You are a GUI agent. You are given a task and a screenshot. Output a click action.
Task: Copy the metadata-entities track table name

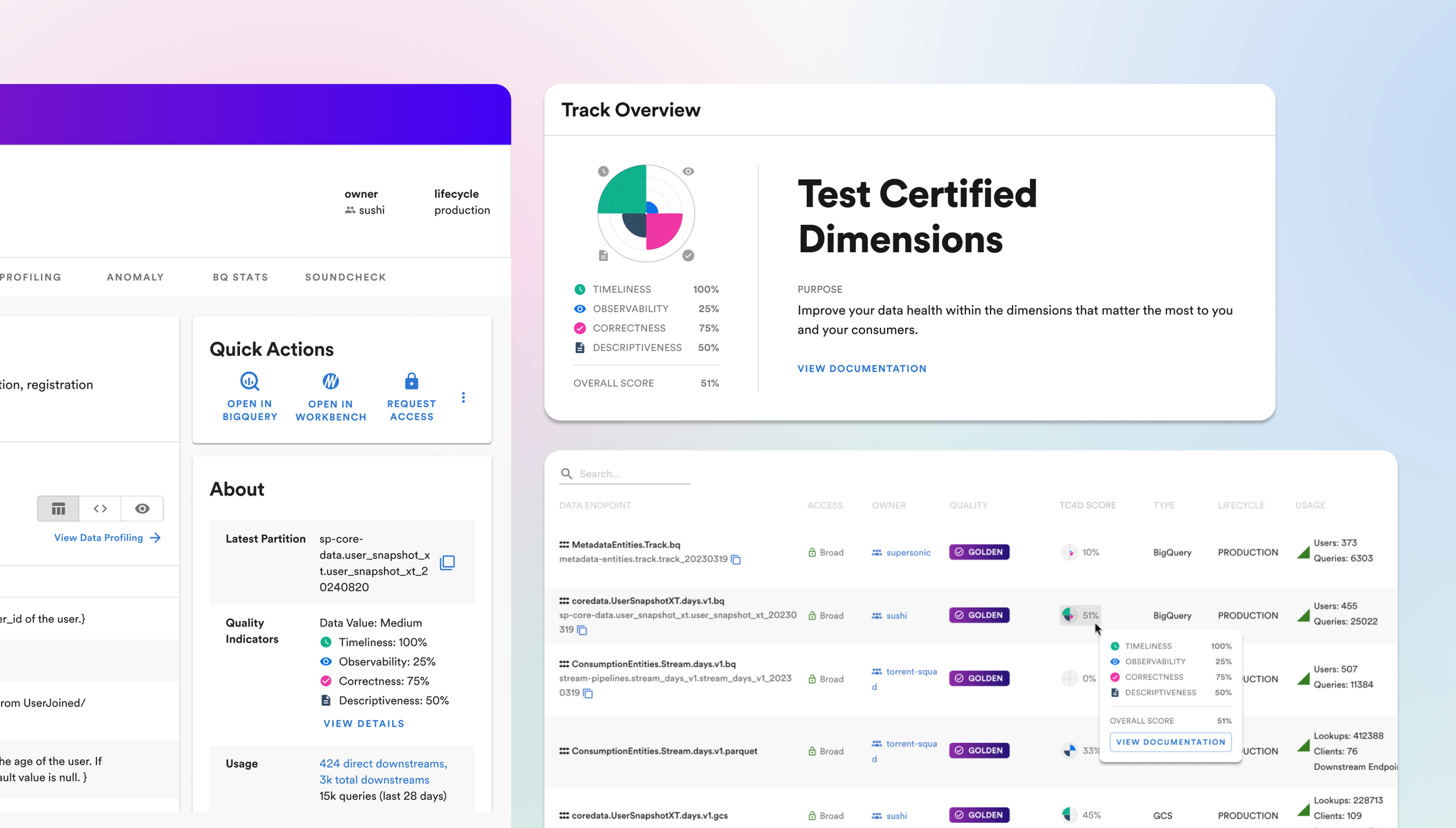(736, 560)
